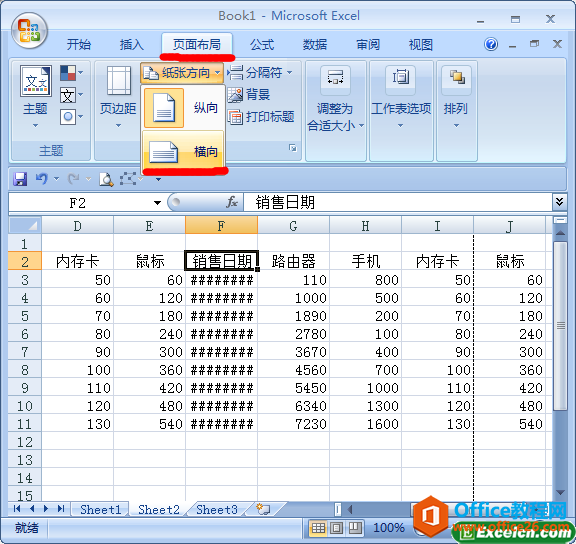Click cell with value 1890
This screenshot has width=576, height=544.
point(294,316)
